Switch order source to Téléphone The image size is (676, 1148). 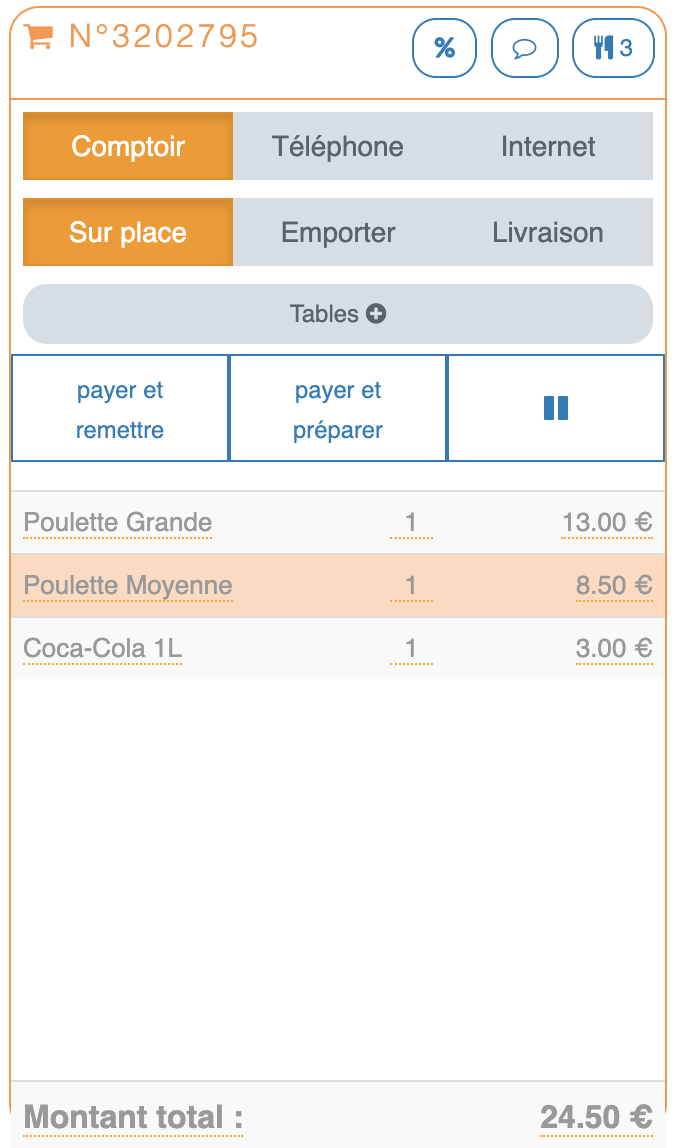point(338,146)
